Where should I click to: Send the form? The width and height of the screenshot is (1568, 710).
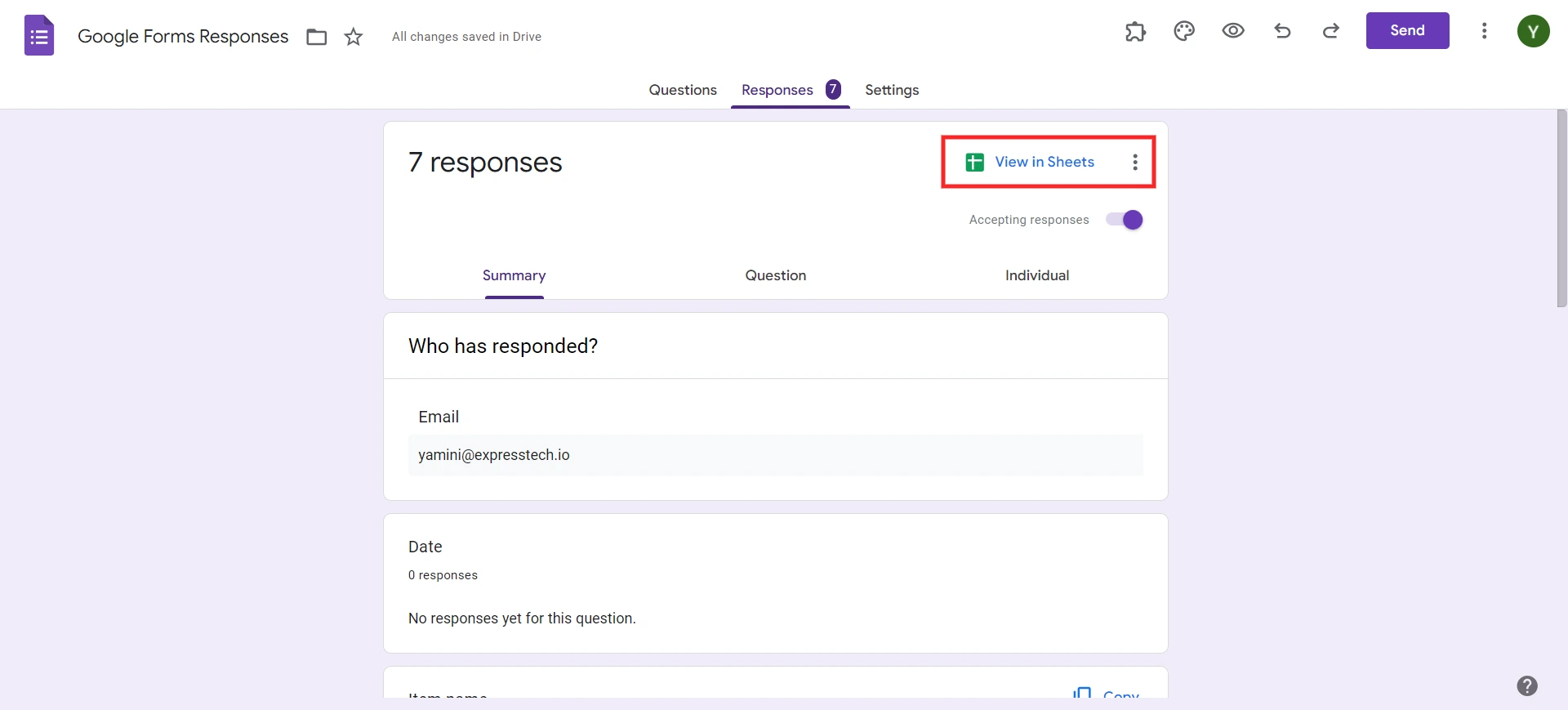[1407, 30]
